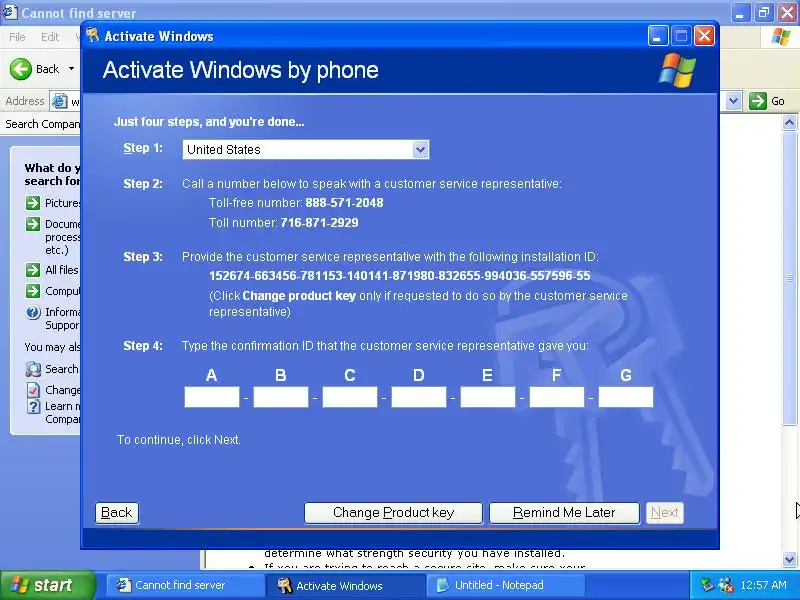Click the greyed Next button
Screen dimensions: 800x600
click(665, 513)
